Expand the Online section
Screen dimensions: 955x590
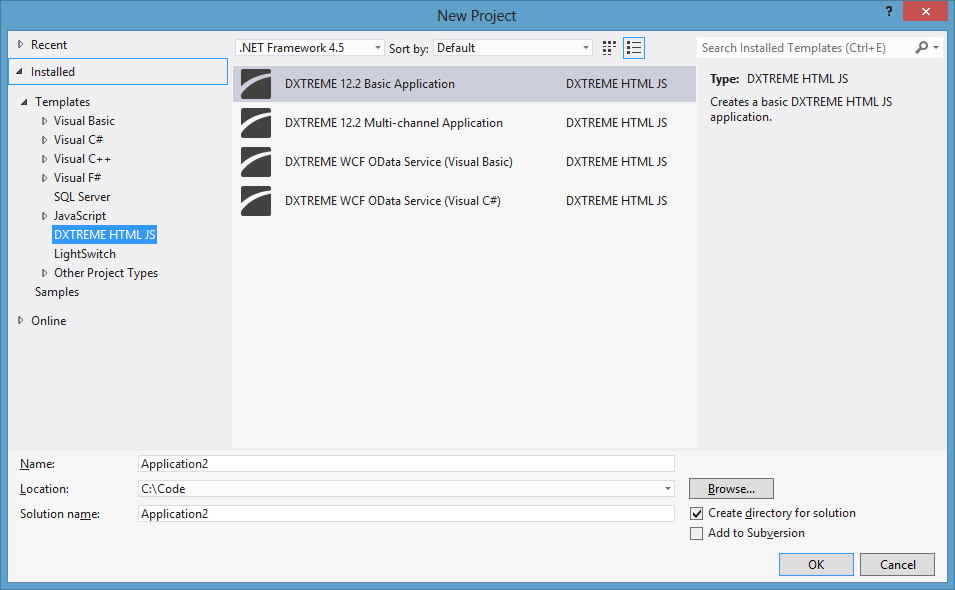pyautogui.click(x=21, y=320)
